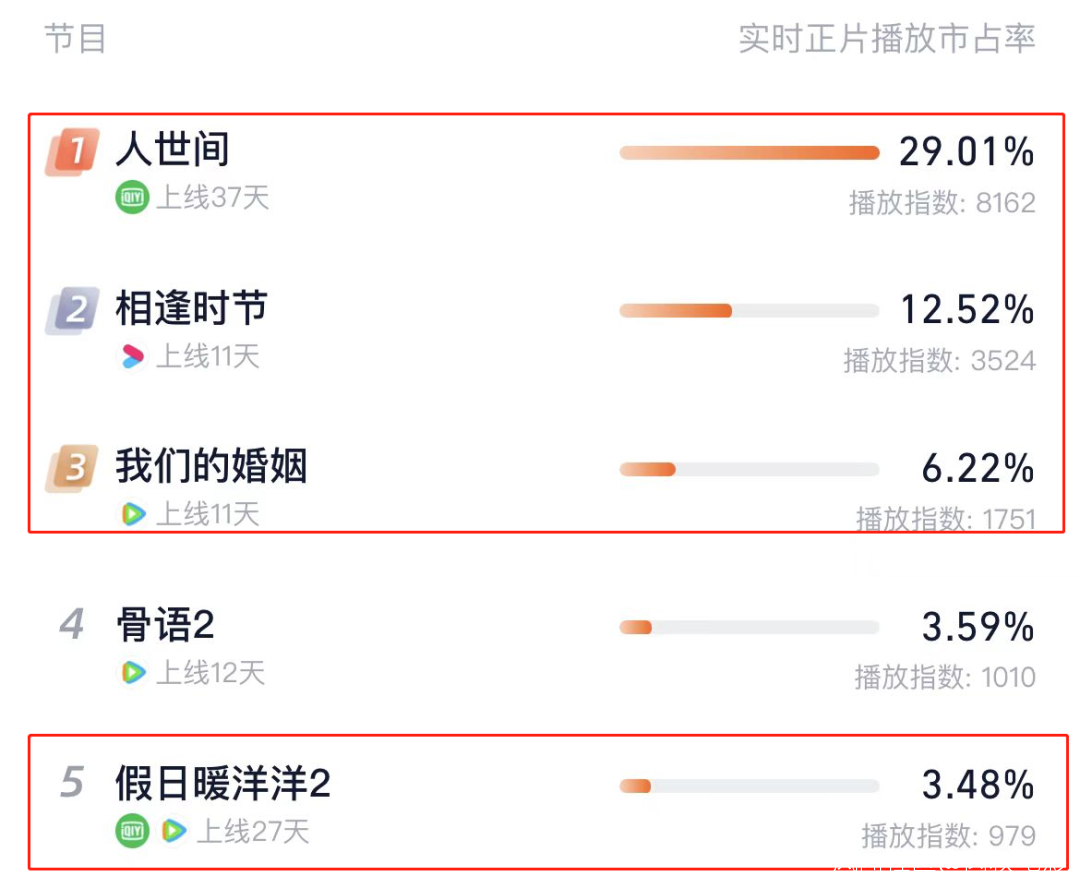Click the 29.01% market share value

pyautogui.click(x=966, y=153)
